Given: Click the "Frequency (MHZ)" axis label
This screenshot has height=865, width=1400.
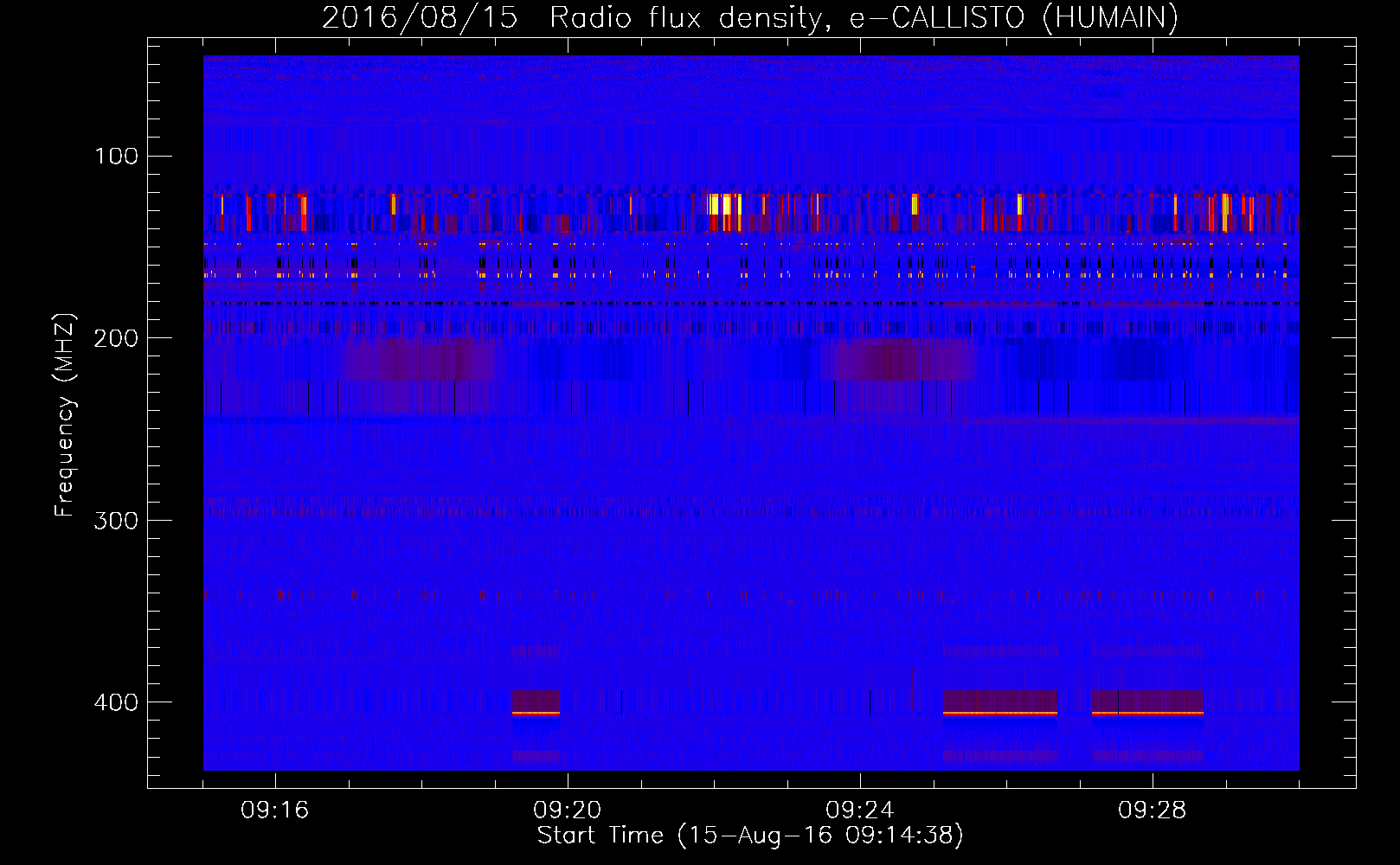Looking at the screenshot, I should point(65,415).
